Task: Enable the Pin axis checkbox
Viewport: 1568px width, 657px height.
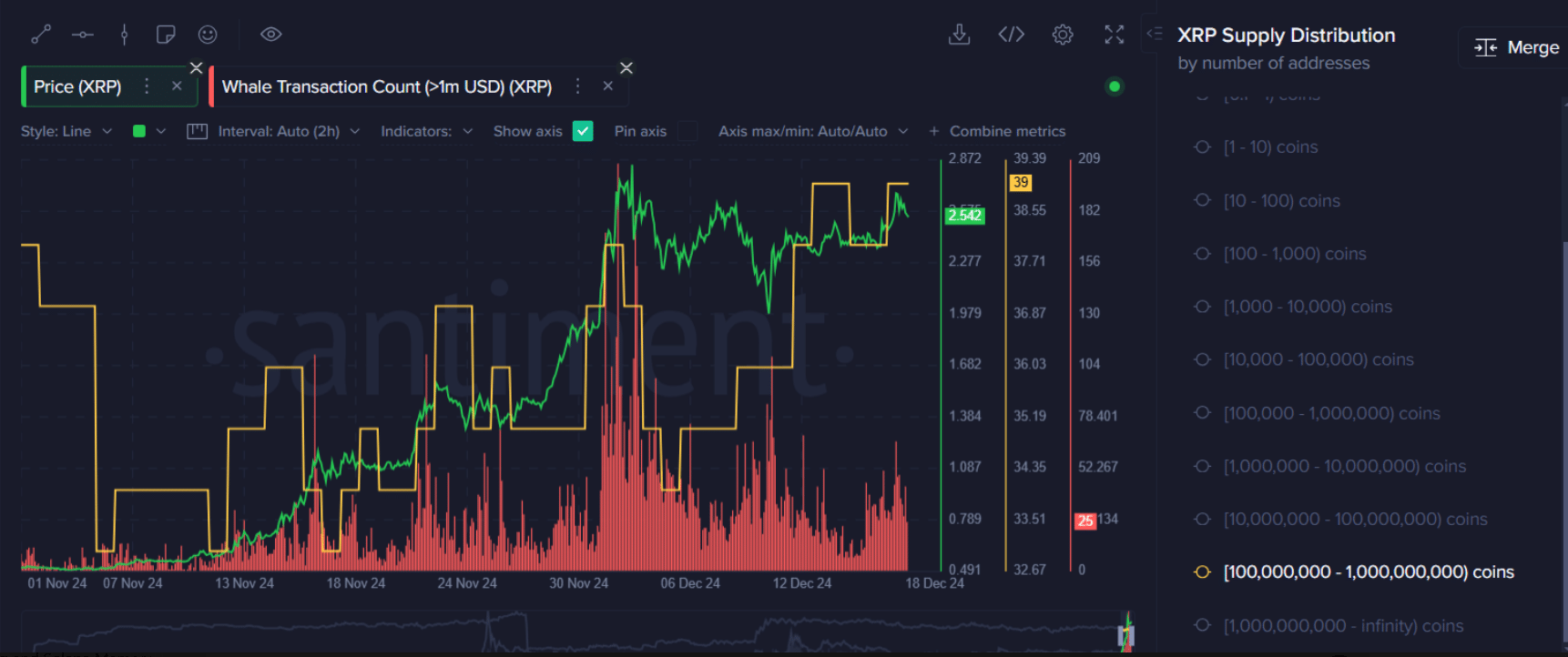Action: pyautogui.click(x=688, y=131)
